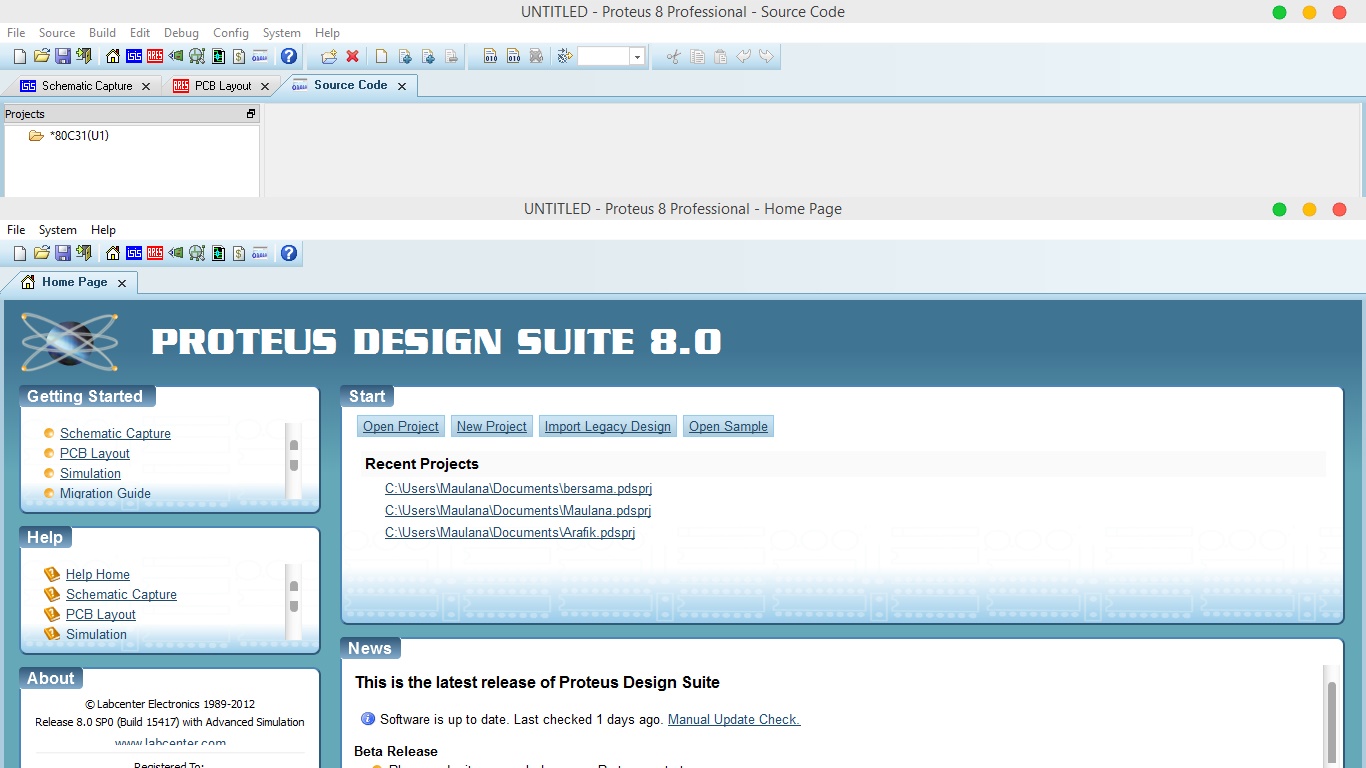The image size is (1366, 768).
Task: Save project via floppy icon in Source Code window toolbar
Action: tap(62, 56)
